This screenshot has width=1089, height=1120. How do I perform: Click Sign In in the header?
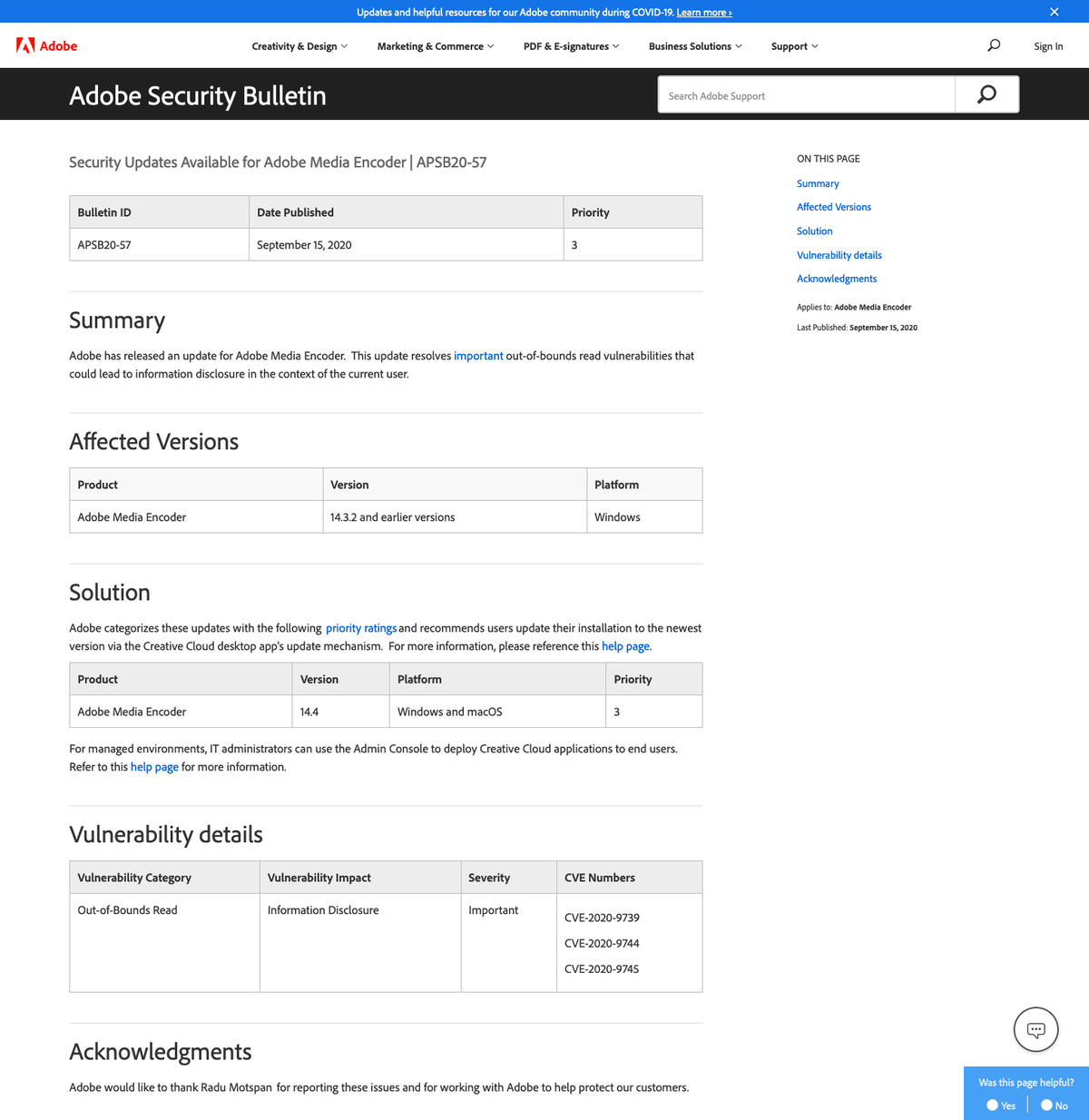click(x=1048, y=46)
